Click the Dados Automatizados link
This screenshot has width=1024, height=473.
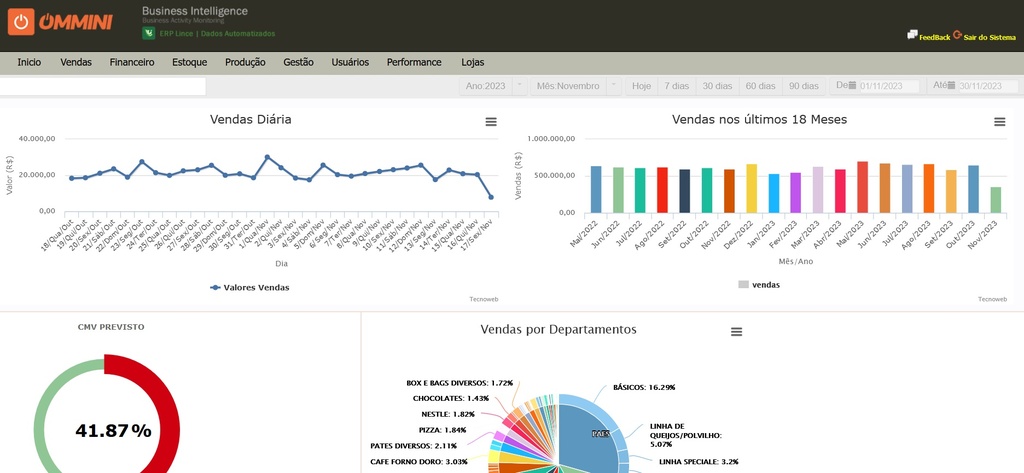click(x=238, y=33)
